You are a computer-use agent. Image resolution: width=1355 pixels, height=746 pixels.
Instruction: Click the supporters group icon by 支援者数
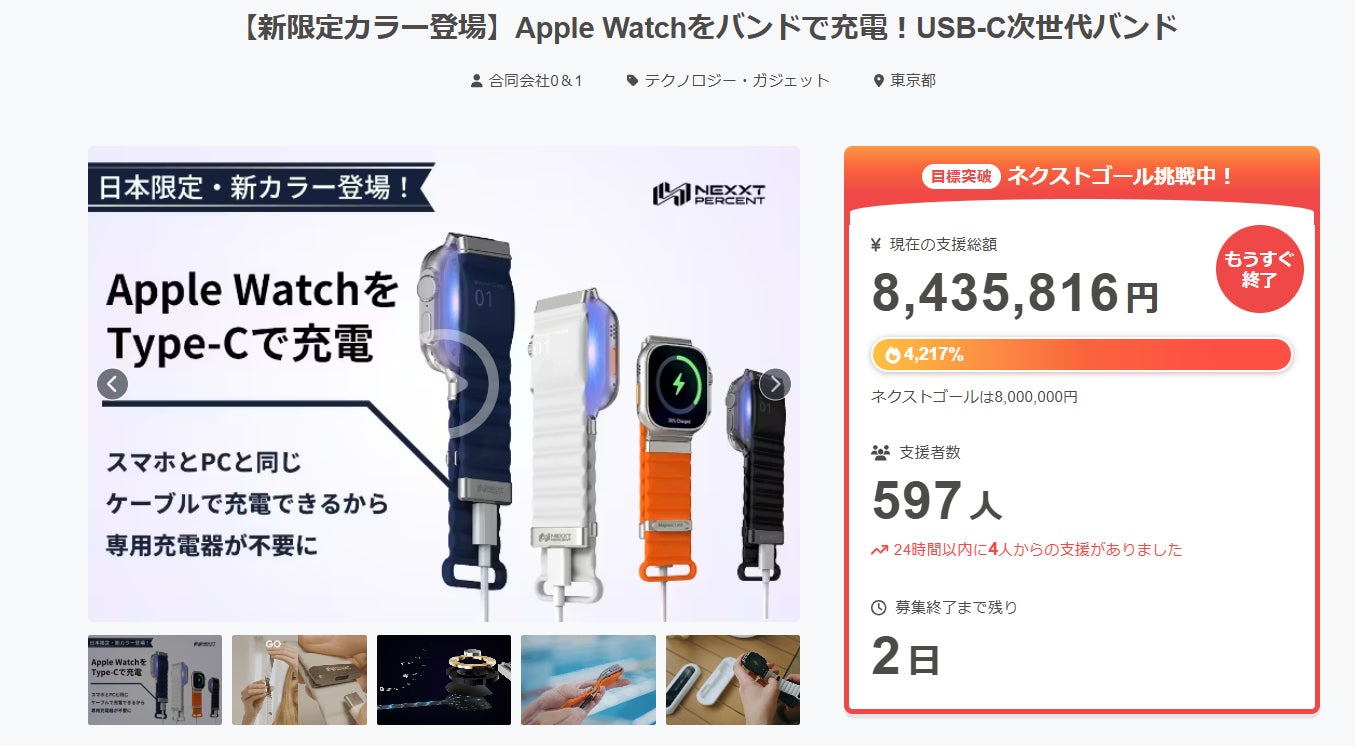[x=880, y=452]
